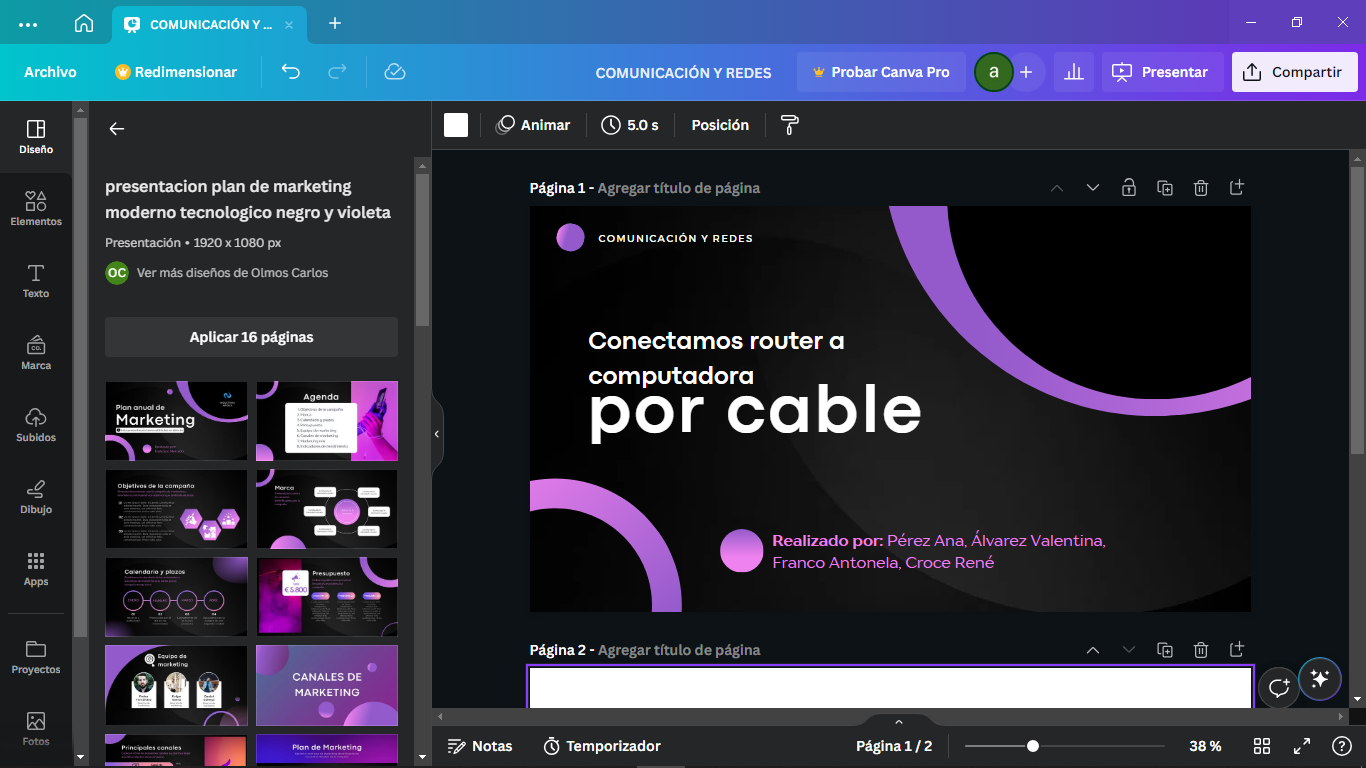This screenshot has height=768, width=1366.
Task: Expand the page thumbnails bar at bottom
Action: 898,721
